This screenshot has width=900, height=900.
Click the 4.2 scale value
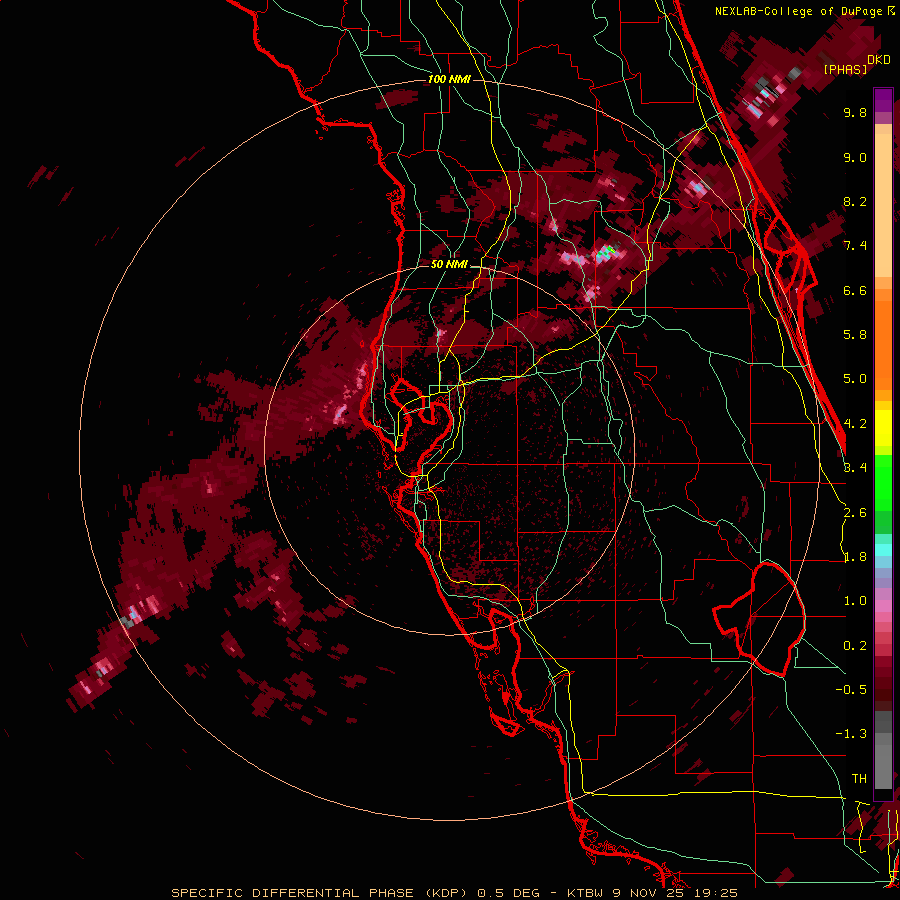point(855,424)
